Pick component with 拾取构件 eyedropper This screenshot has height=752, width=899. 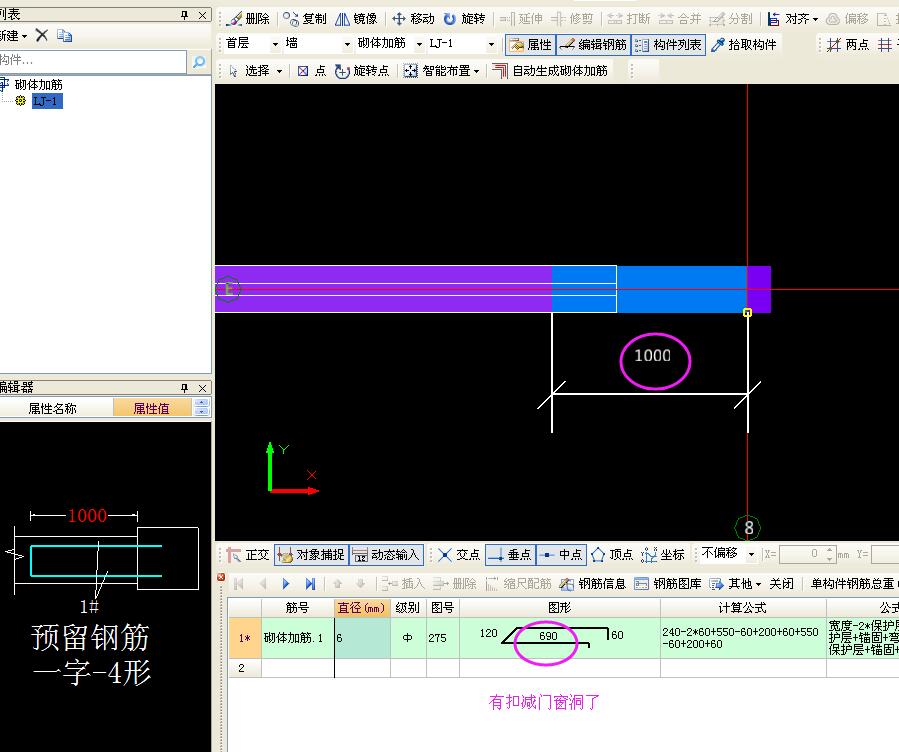point(744,44)
